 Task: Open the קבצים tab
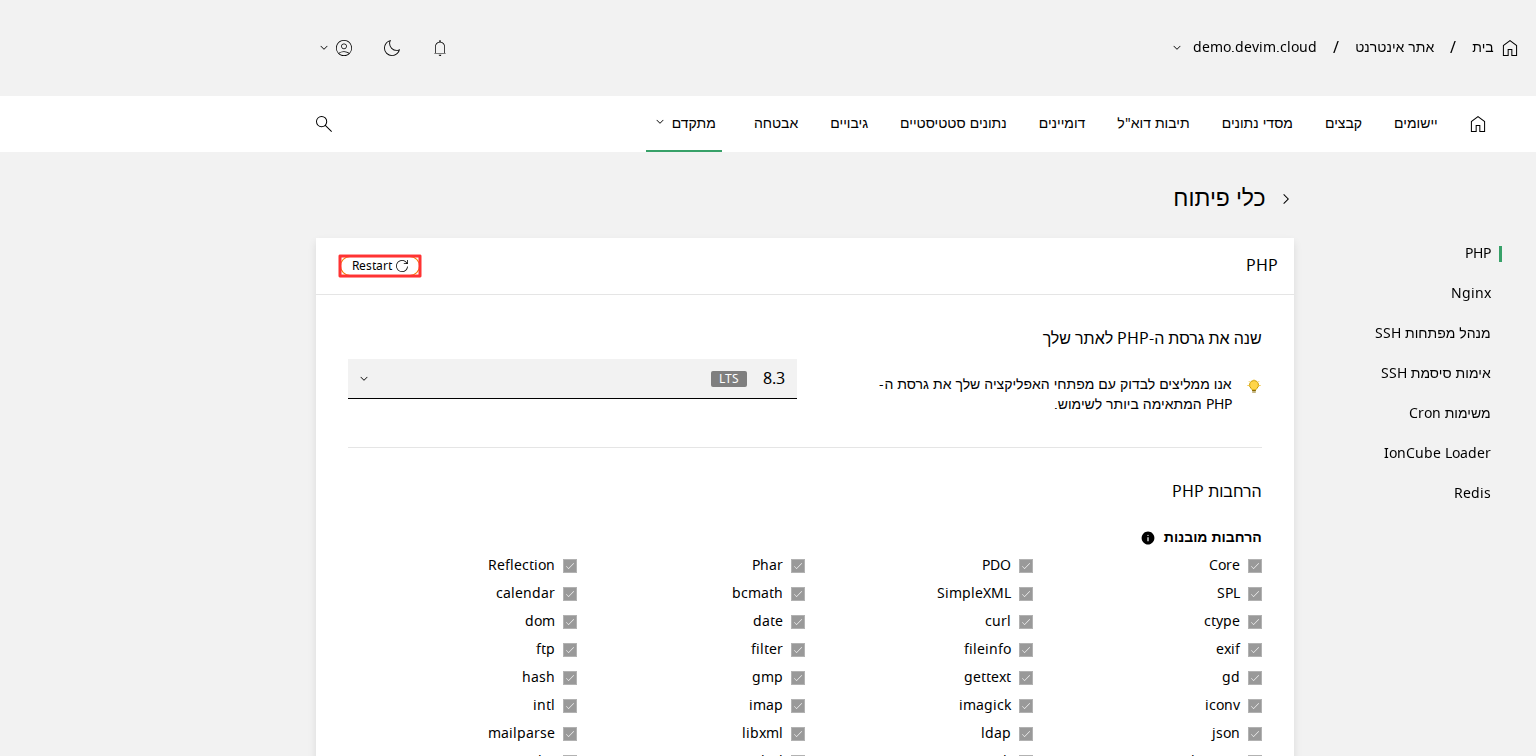1344,124
